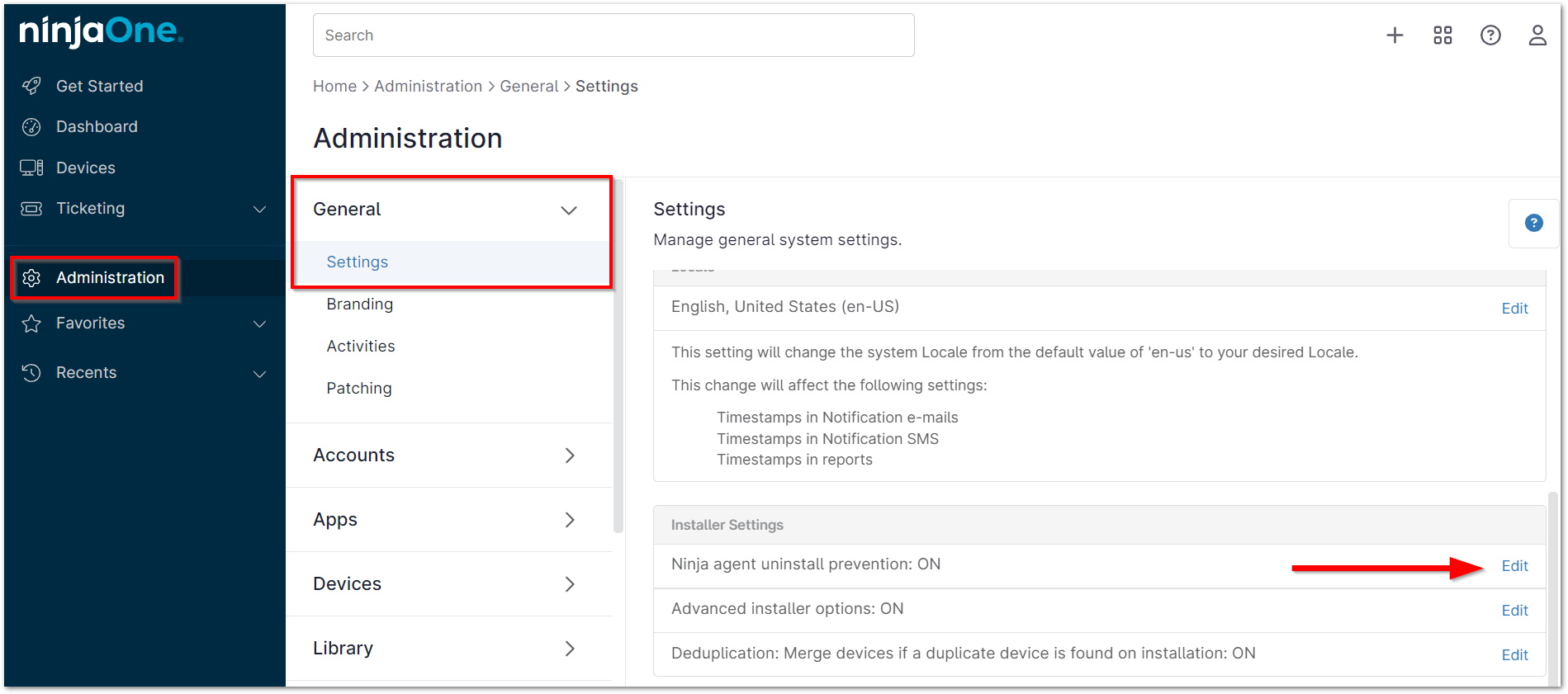Expand the Recents sidebar section
Image resolution: width=1568 pixels, height=694 pixels.
tap(259, 373)
